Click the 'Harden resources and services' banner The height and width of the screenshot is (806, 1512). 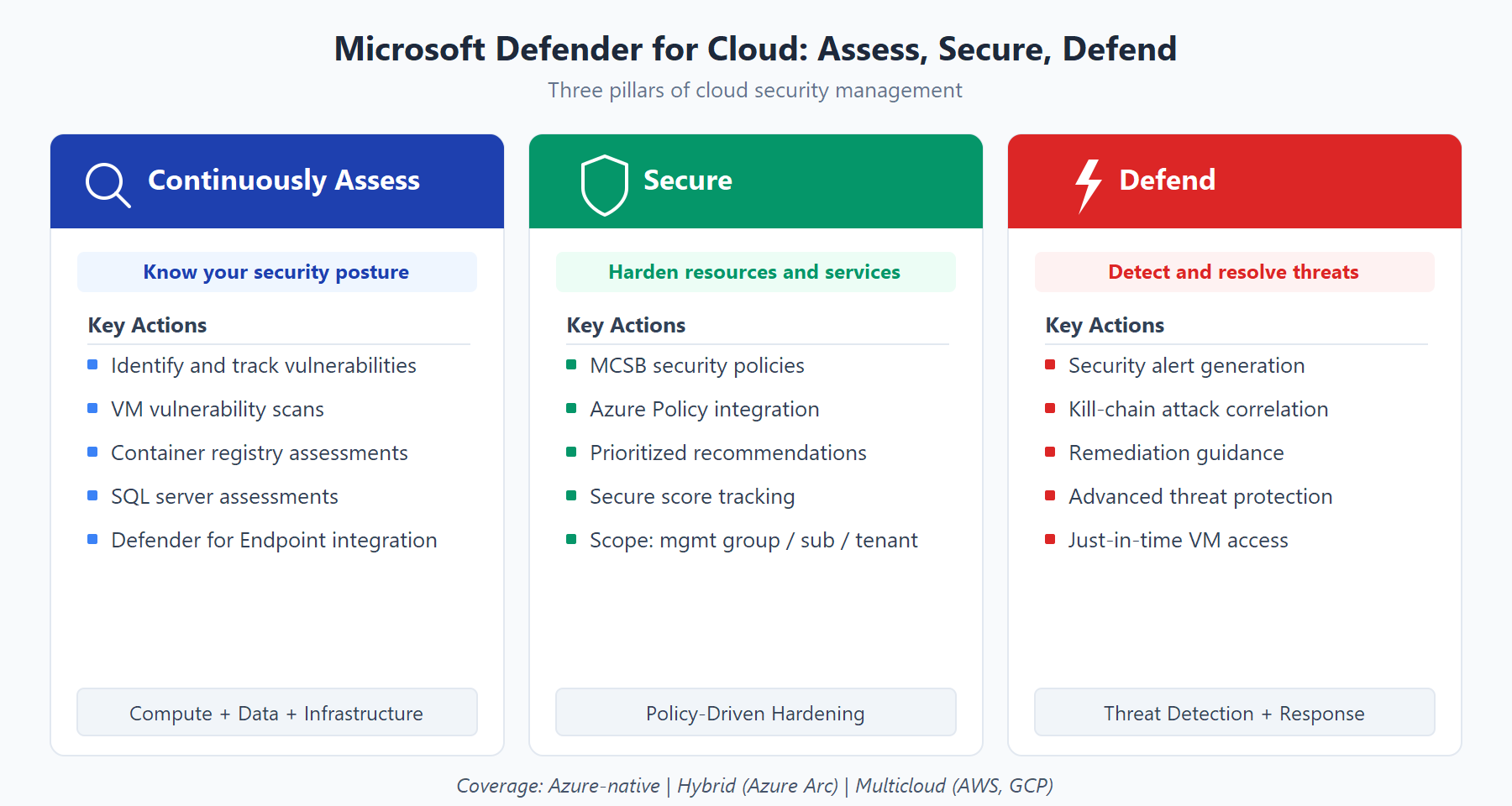point(756,272)
